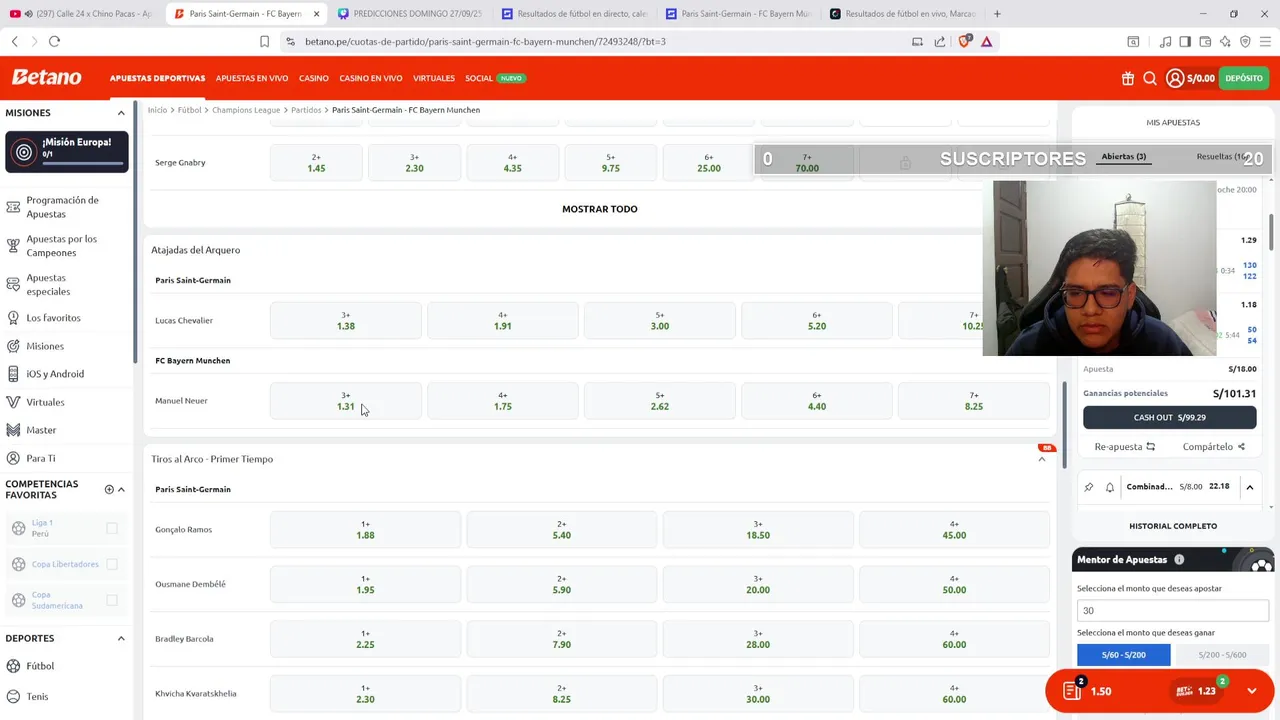Click the share page icon
The height and width of the screenshot is (720, 1280).
coord(940,41)
